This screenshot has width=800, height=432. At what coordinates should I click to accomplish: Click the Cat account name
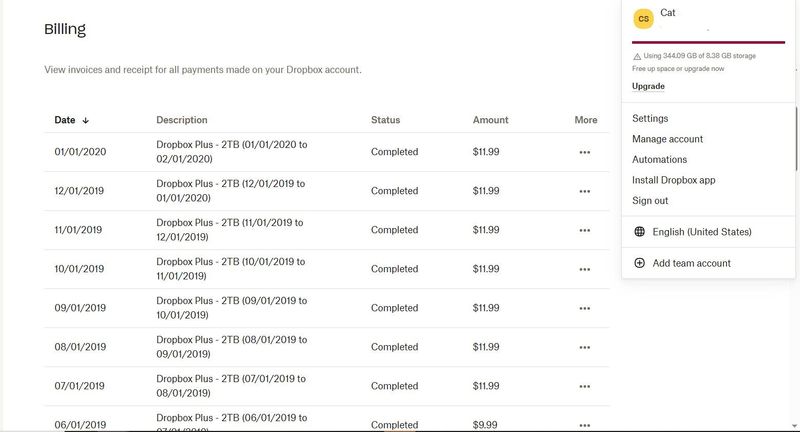[667, 13]
